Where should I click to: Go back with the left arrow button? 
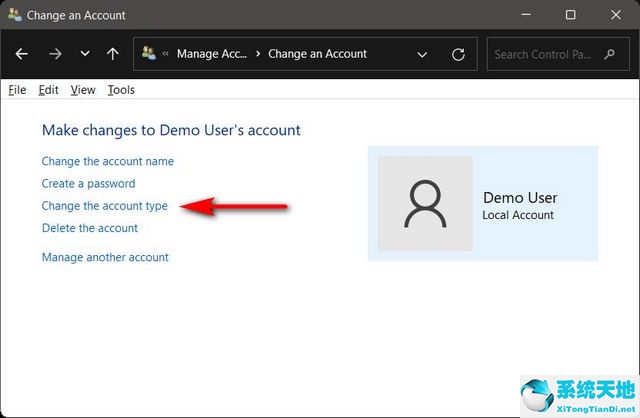[22, 53]
